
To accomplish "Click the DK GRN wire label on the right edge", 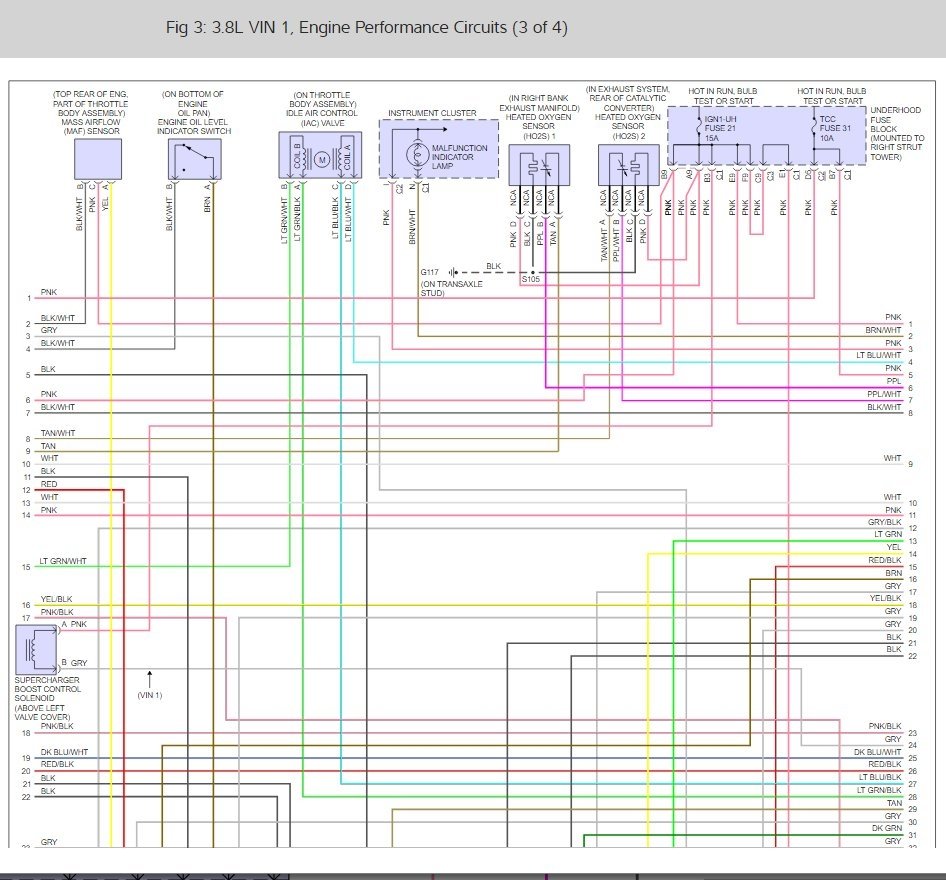I will 886,829.
